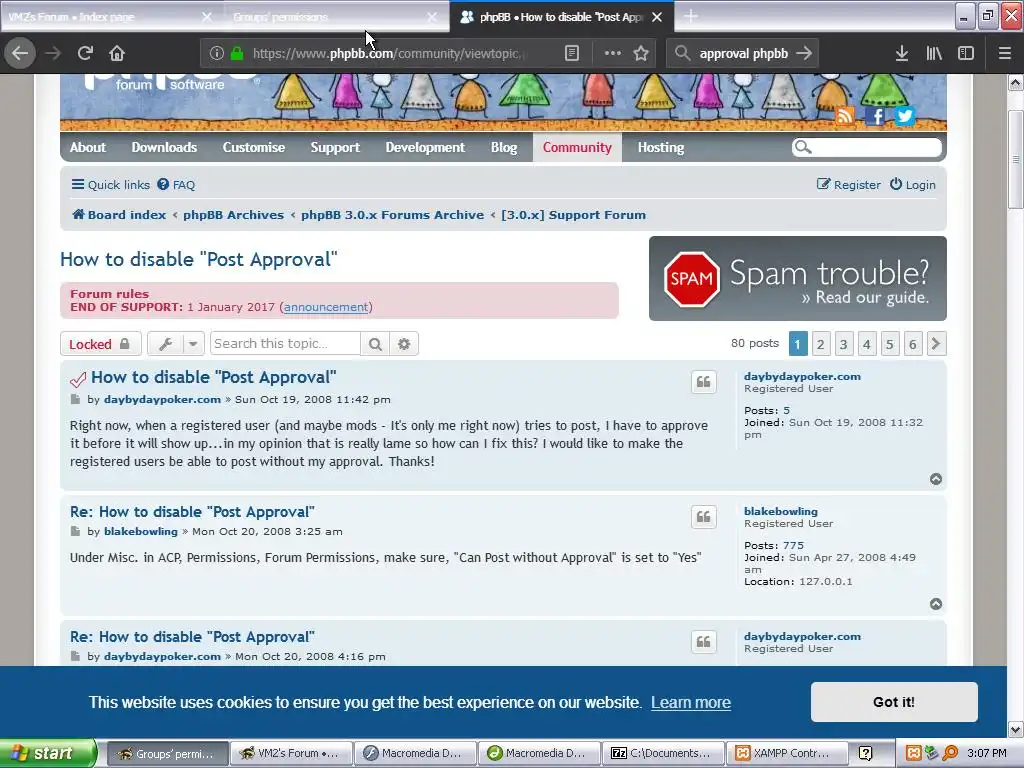Open the Development menu item
Image resolution: width=1024 pixels, height=768 pixels.
425,148
